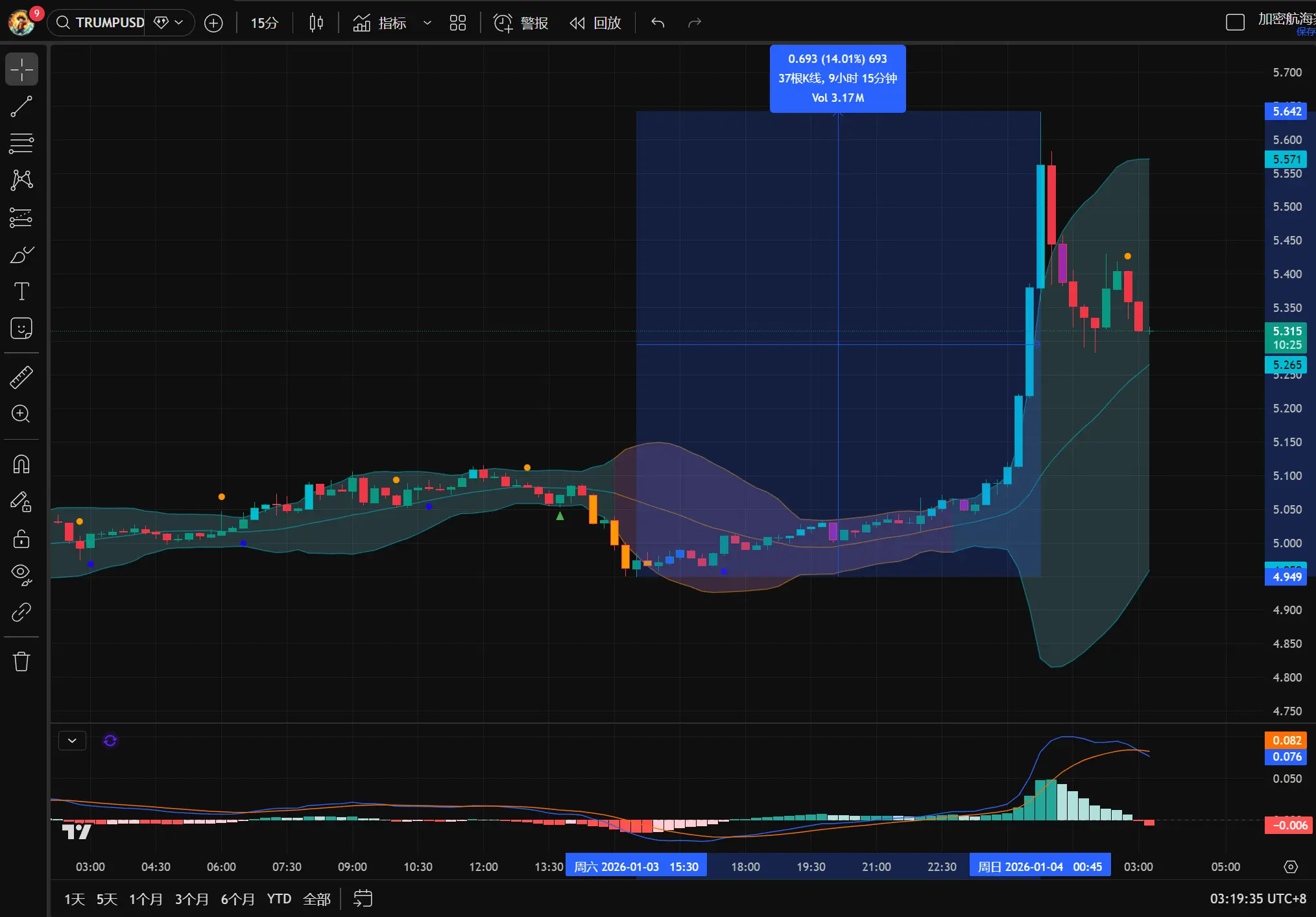Open the ruler measurement tool
Image resolution: width=1316 pixels, height=917 pixels.
[21, 377]
